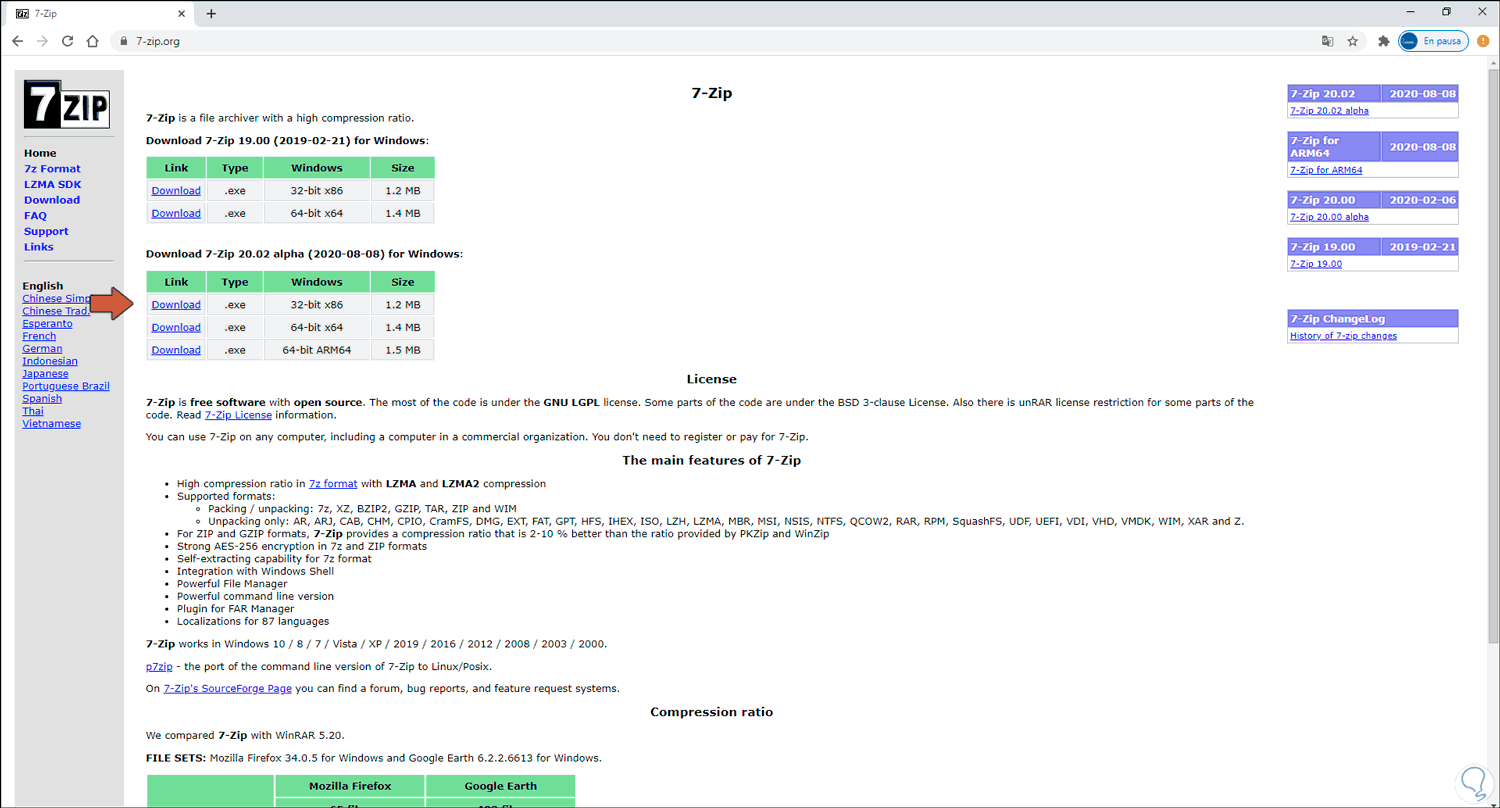1500x808 pixels.
Task: Open the profile button labeled En pausa
Action: 1433,41
